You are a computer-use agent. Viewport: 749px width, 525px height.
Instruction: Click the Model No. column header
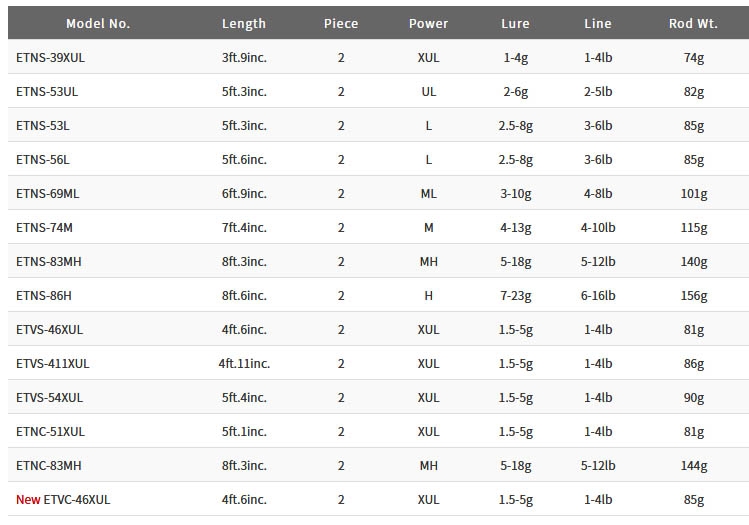98,23
